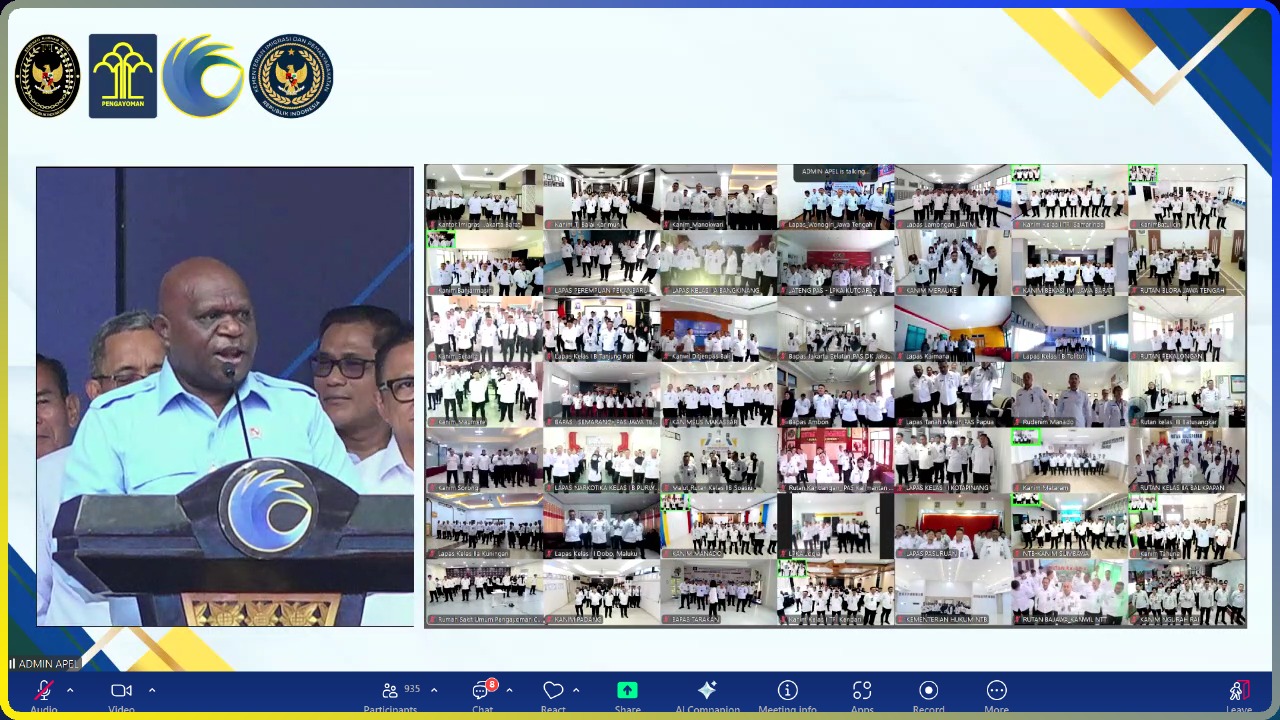The image size is (1280, 720).
Task: Expand the audio options chevron
Action: pyautogui.click(x=70, y=690)
